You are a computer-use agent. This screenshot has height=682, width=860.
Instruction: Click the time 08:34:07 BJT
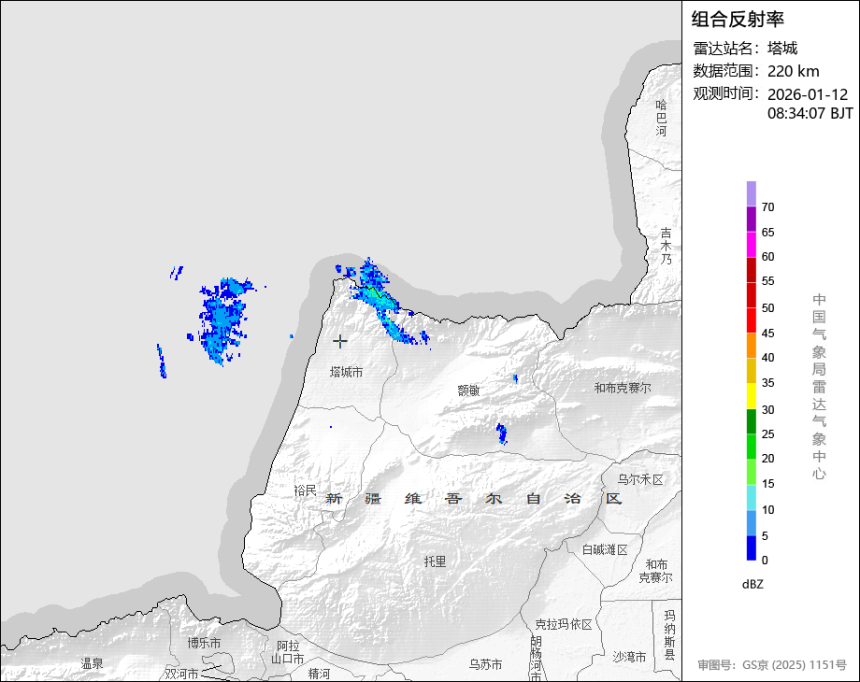coord(810,114)
